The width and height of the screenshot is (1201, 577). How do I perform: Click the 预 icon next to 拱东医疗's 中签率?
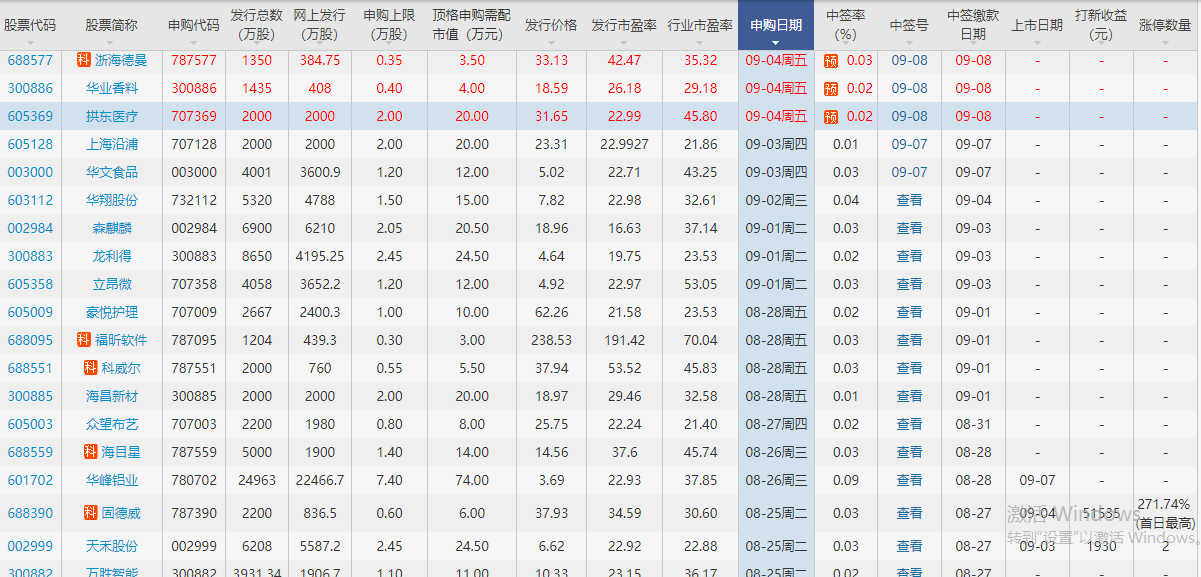(x=833, y=117)
